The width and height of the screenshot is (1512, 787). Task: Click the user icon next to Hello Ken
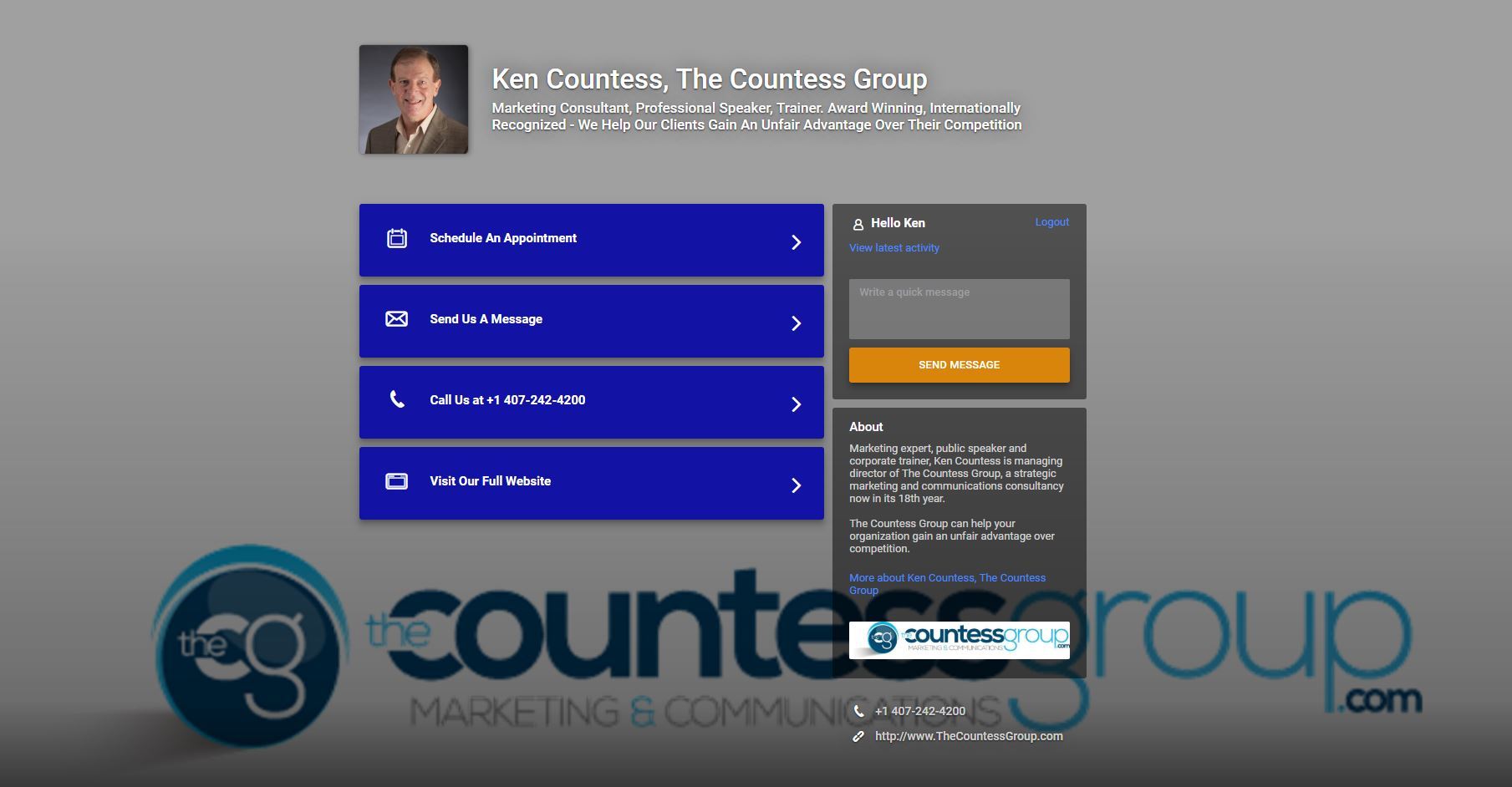[x=858, y=224]
